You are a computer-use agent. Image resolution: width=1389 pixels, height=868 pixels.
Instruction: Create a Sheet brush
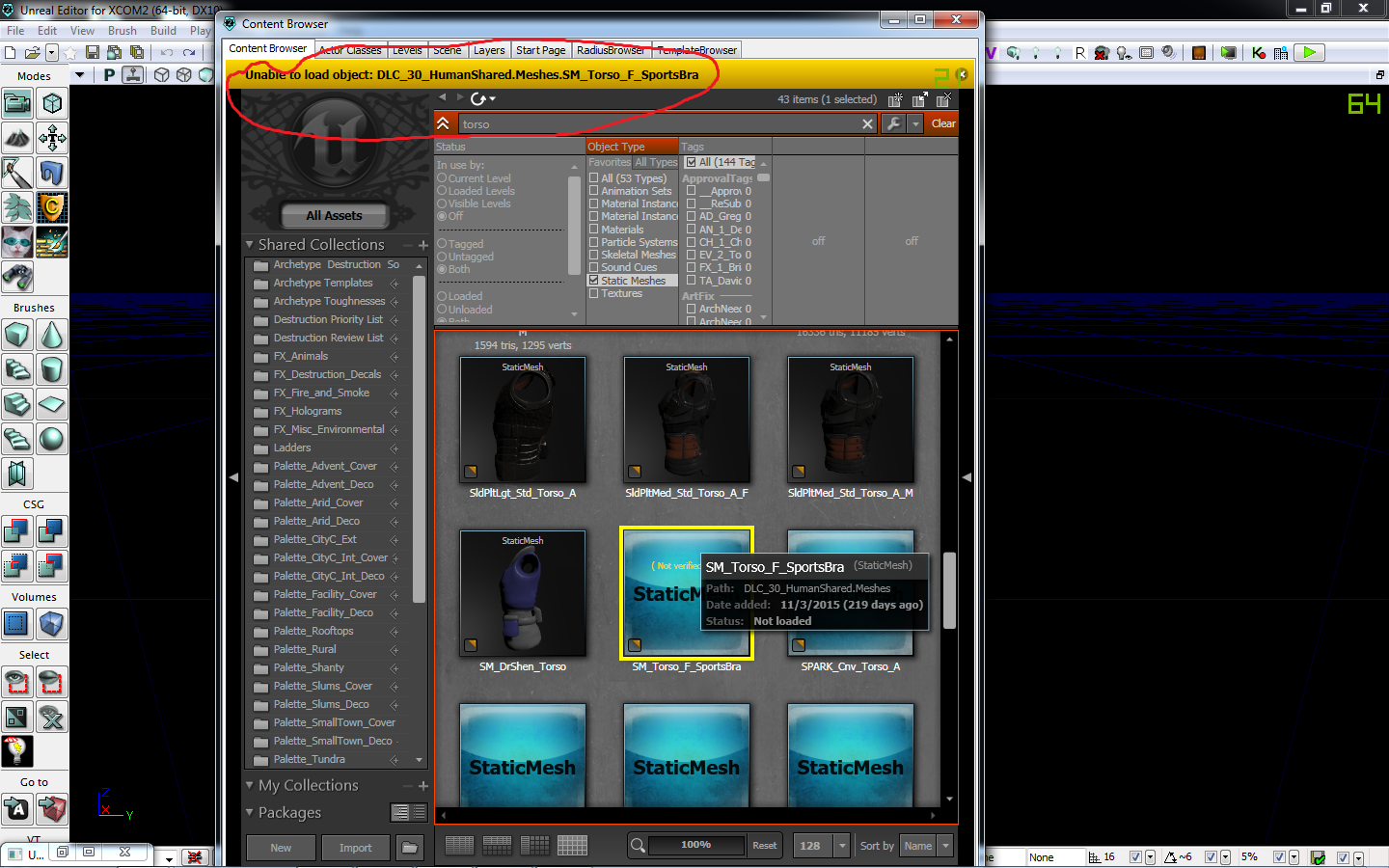pyautogui.click(x=52, y=404)
